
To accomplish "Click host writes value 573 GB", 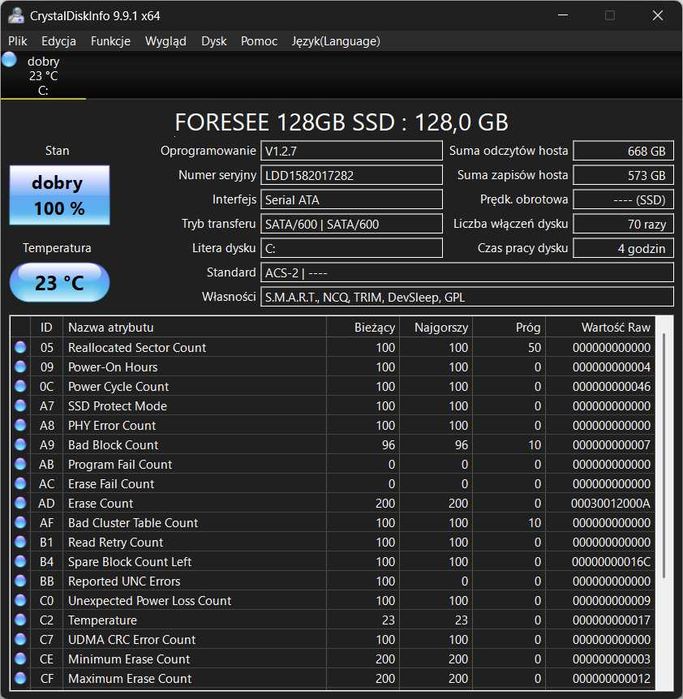I will pyautogui.click(x=623, y=175).
